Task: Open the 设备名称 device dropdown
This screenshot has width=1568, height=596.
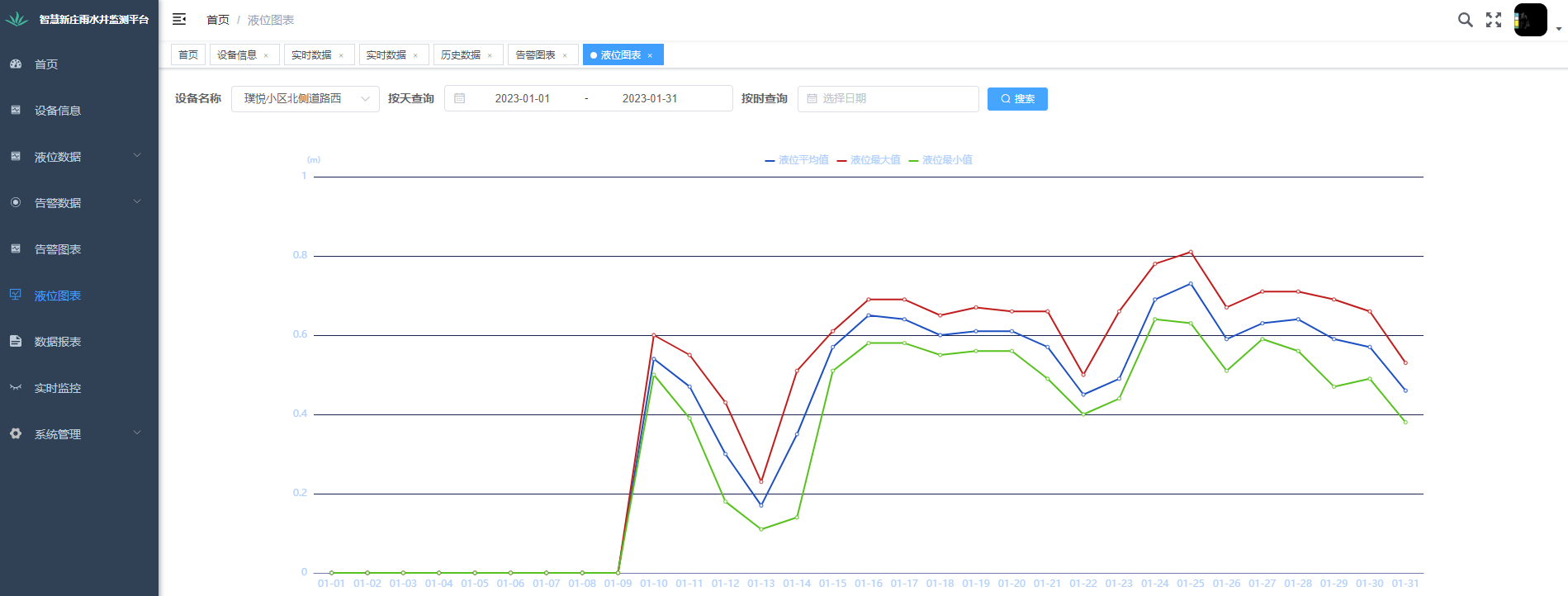Action: click(x=305, y=99)
